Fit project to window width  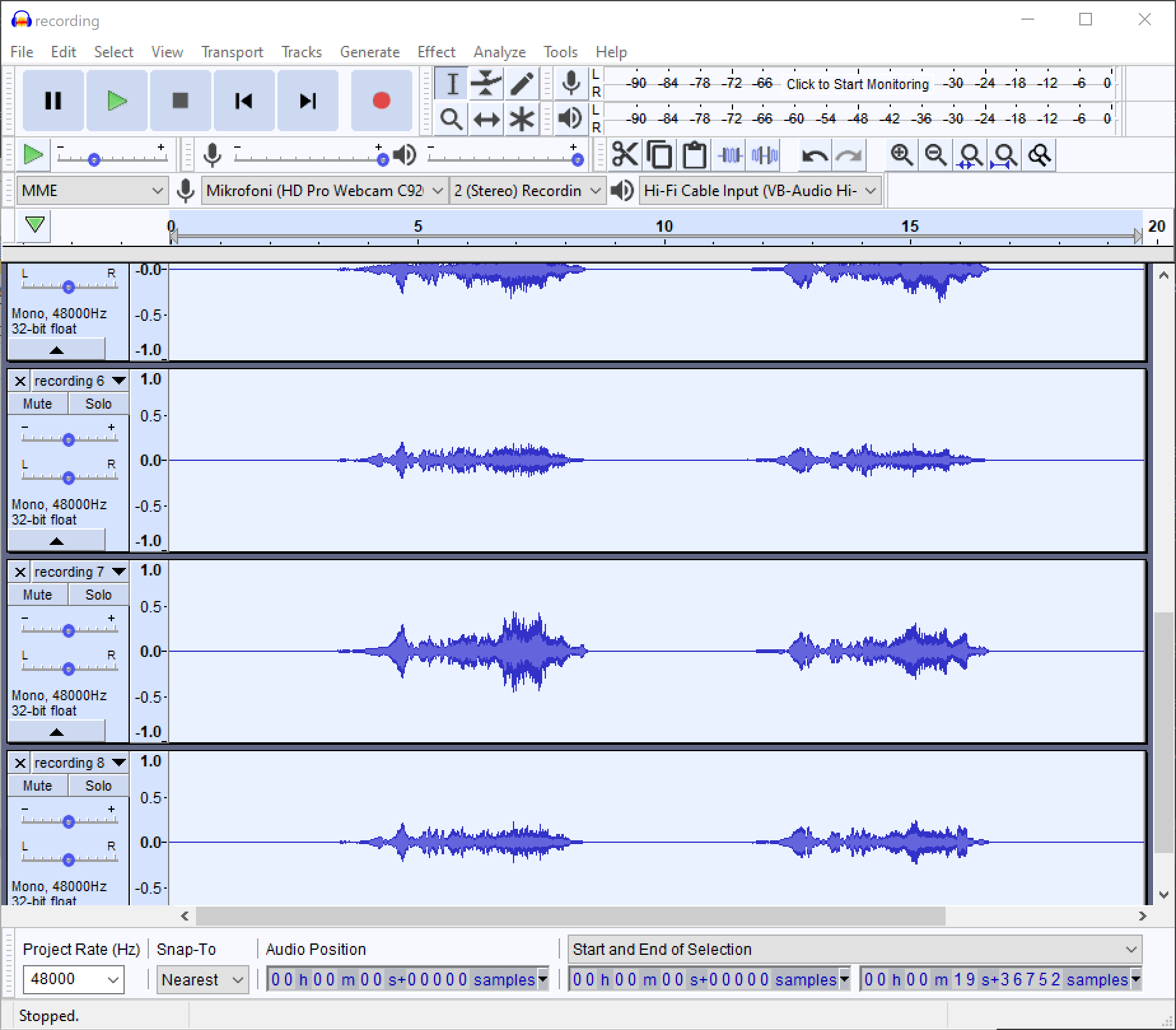click(x=1005, y=155)
